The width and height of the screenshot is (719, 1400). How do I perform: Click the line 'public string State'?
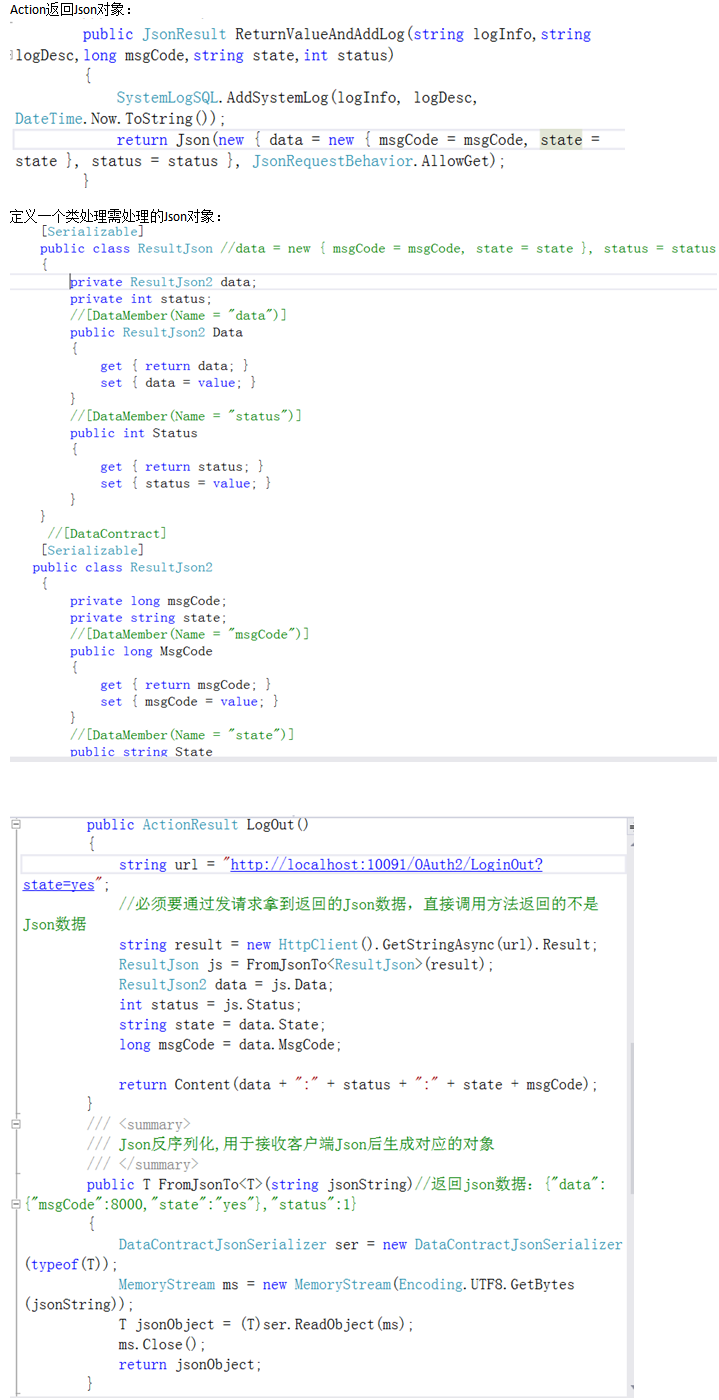pyautogui.click(x=141, y=751)
